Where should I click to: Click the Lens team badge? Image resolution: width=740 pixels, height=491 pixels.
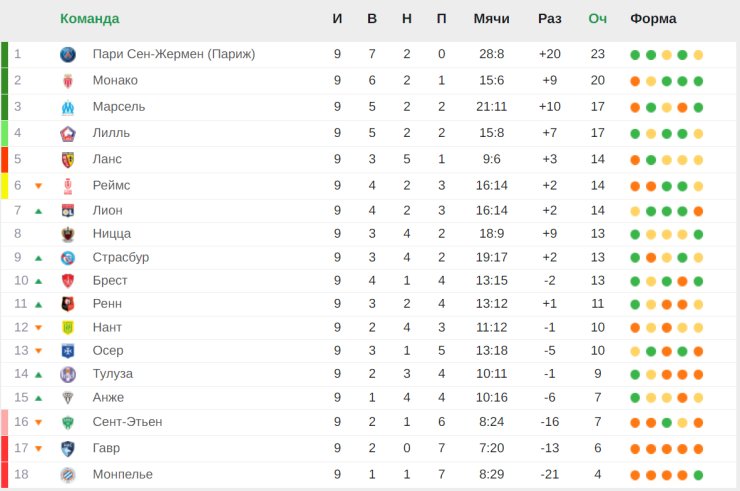68,160
